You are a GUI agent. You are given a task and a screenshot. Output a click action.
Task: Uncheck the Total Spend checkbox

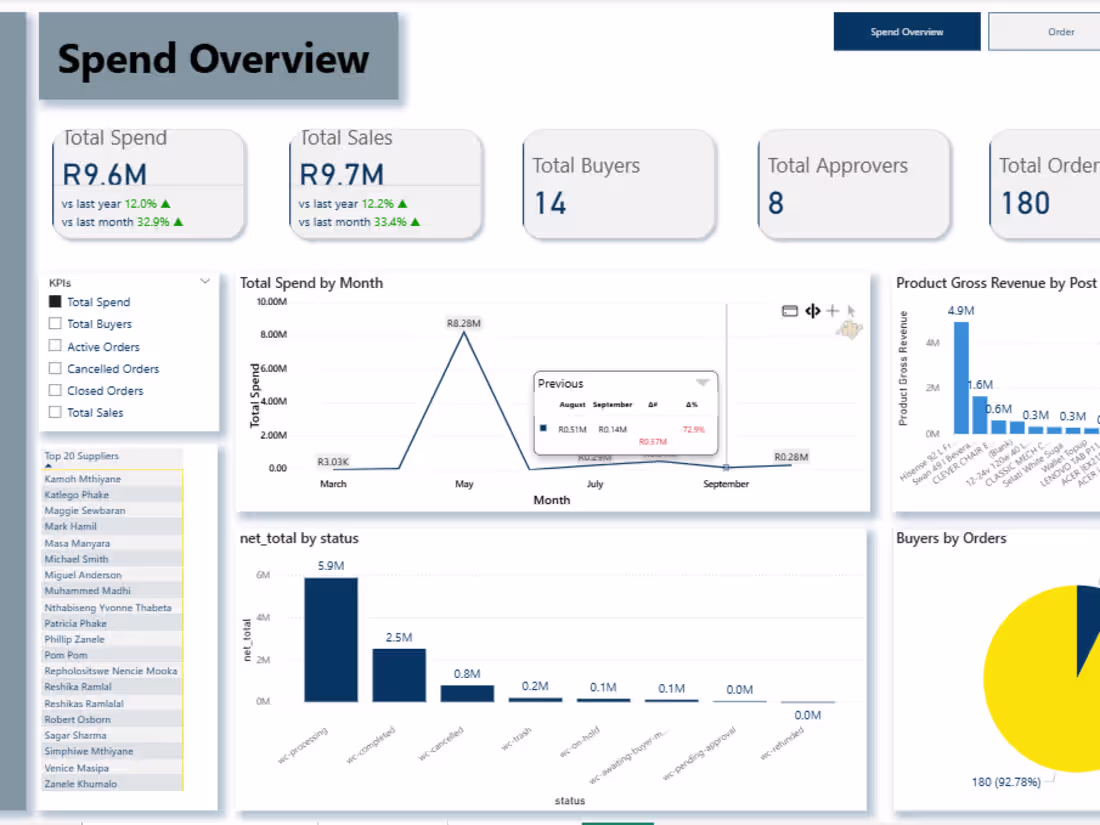(54, 302)
